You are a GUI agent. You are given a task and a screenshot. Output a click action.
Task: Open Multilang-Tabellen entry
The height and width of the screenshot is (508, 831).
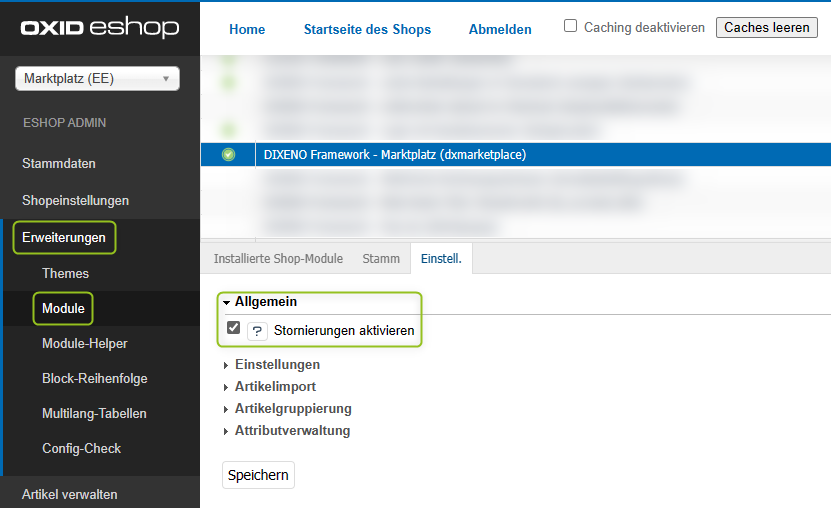tap(94, 413)
